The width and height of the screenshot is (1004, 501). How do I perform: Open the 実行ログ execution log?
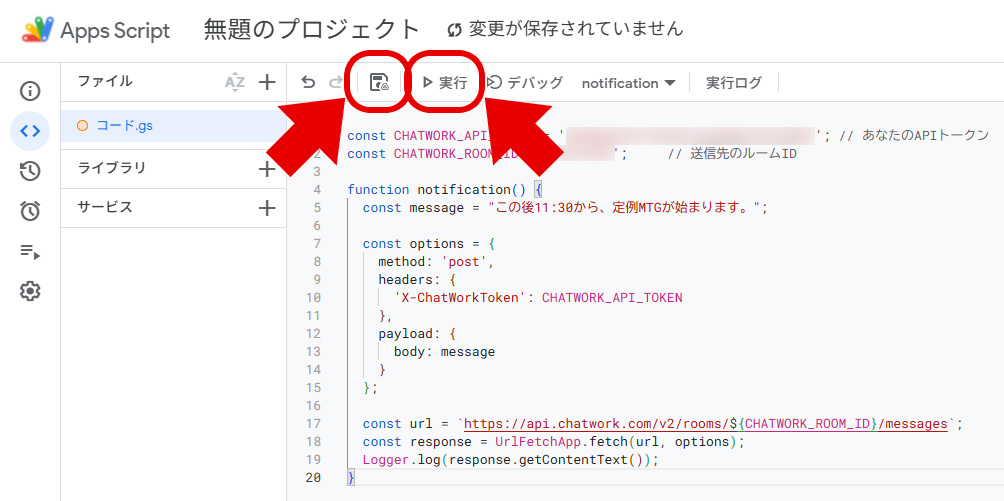tap(733, 83)
